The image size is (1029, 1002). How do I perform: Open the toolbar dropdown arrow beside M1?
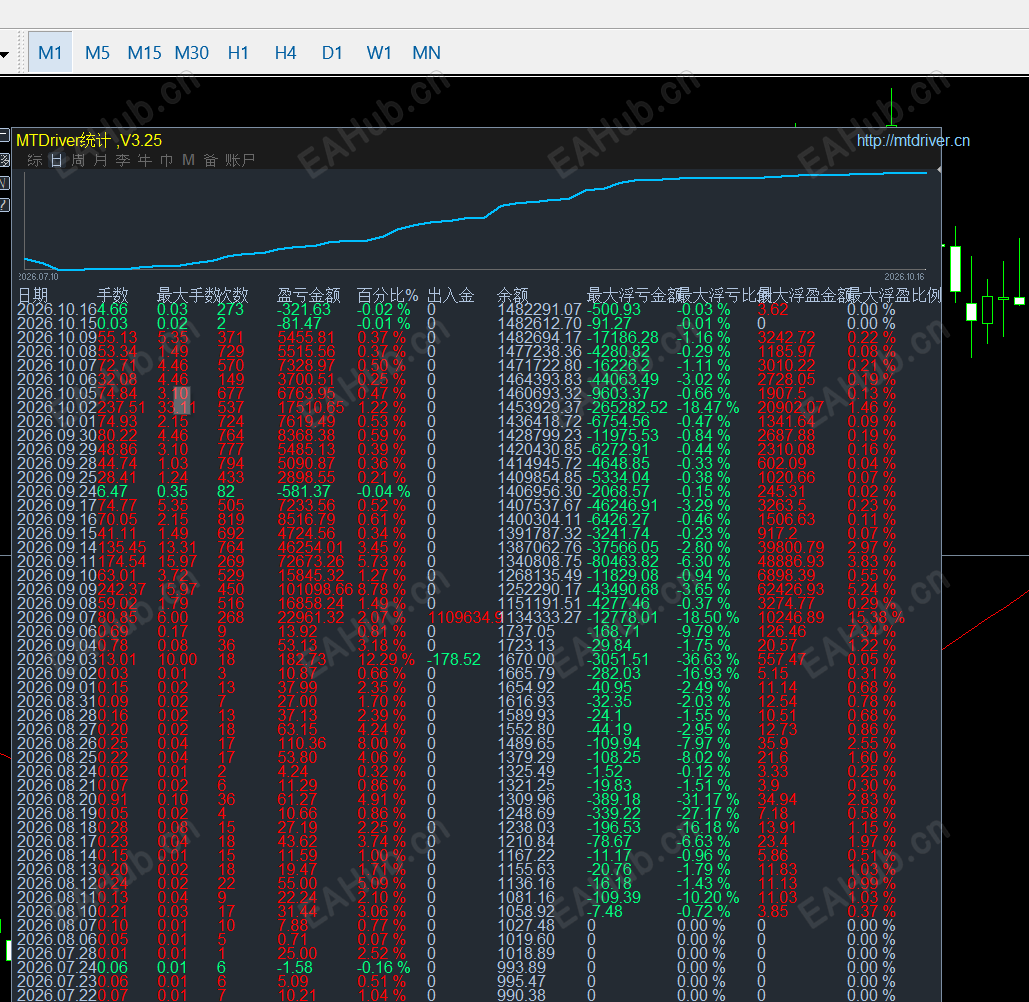coord(4,54)
